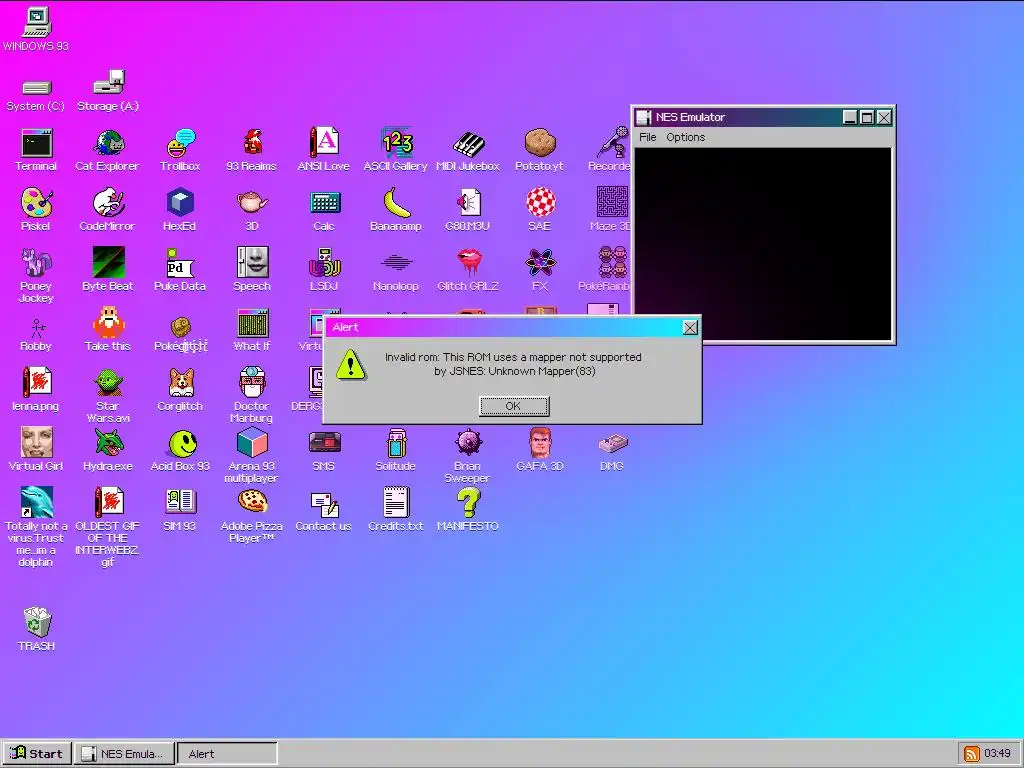
Task: Open Glitch GRLZ lips icon
Action: click(468, 263)
